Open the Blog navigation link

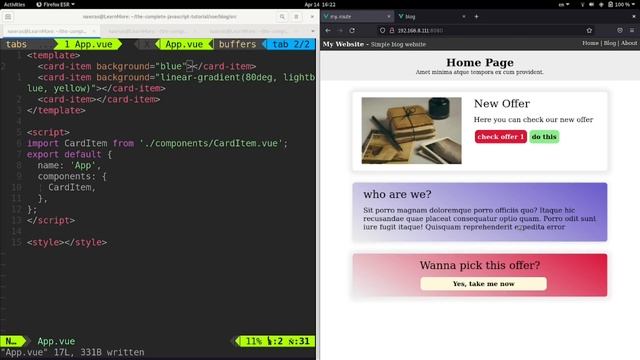tap(609, 43)
